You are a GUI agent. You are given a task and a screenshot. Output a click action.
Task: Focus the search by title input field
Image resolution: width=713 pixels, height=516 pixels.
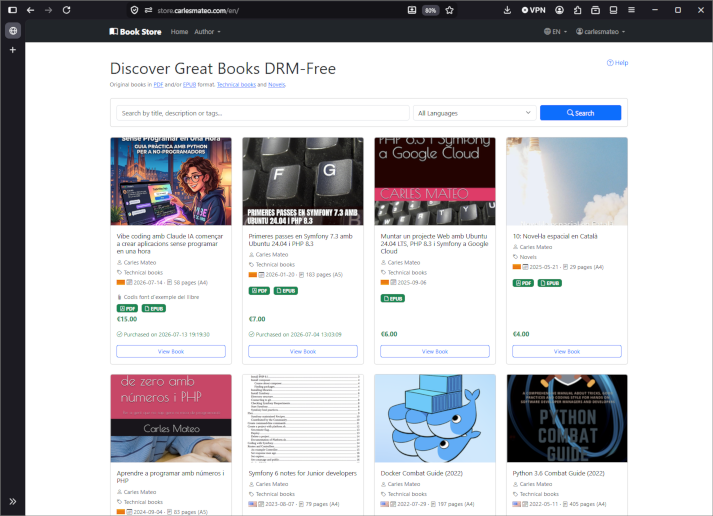tap(263, 113)
